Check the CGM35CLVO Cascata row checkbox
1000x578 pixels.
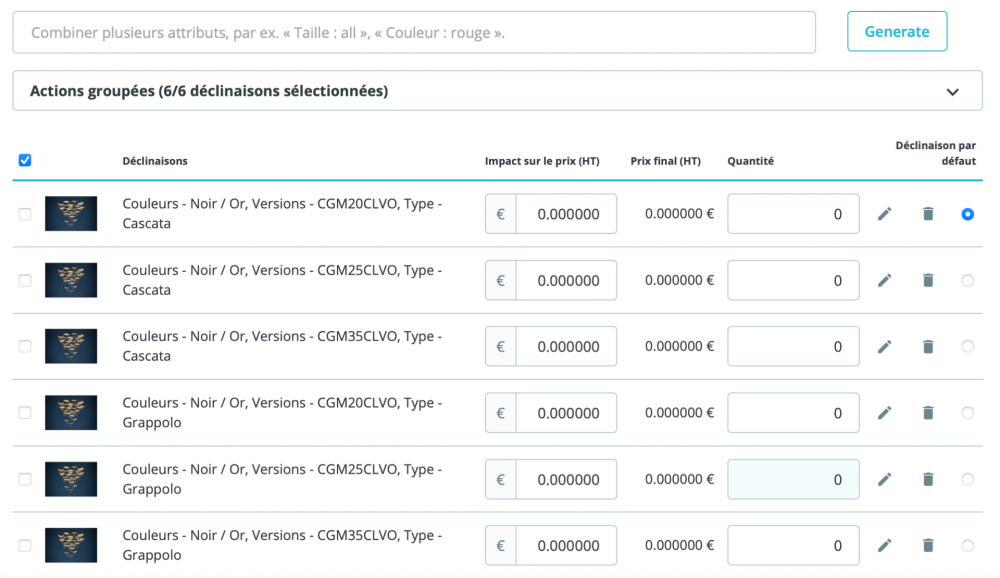25,346
